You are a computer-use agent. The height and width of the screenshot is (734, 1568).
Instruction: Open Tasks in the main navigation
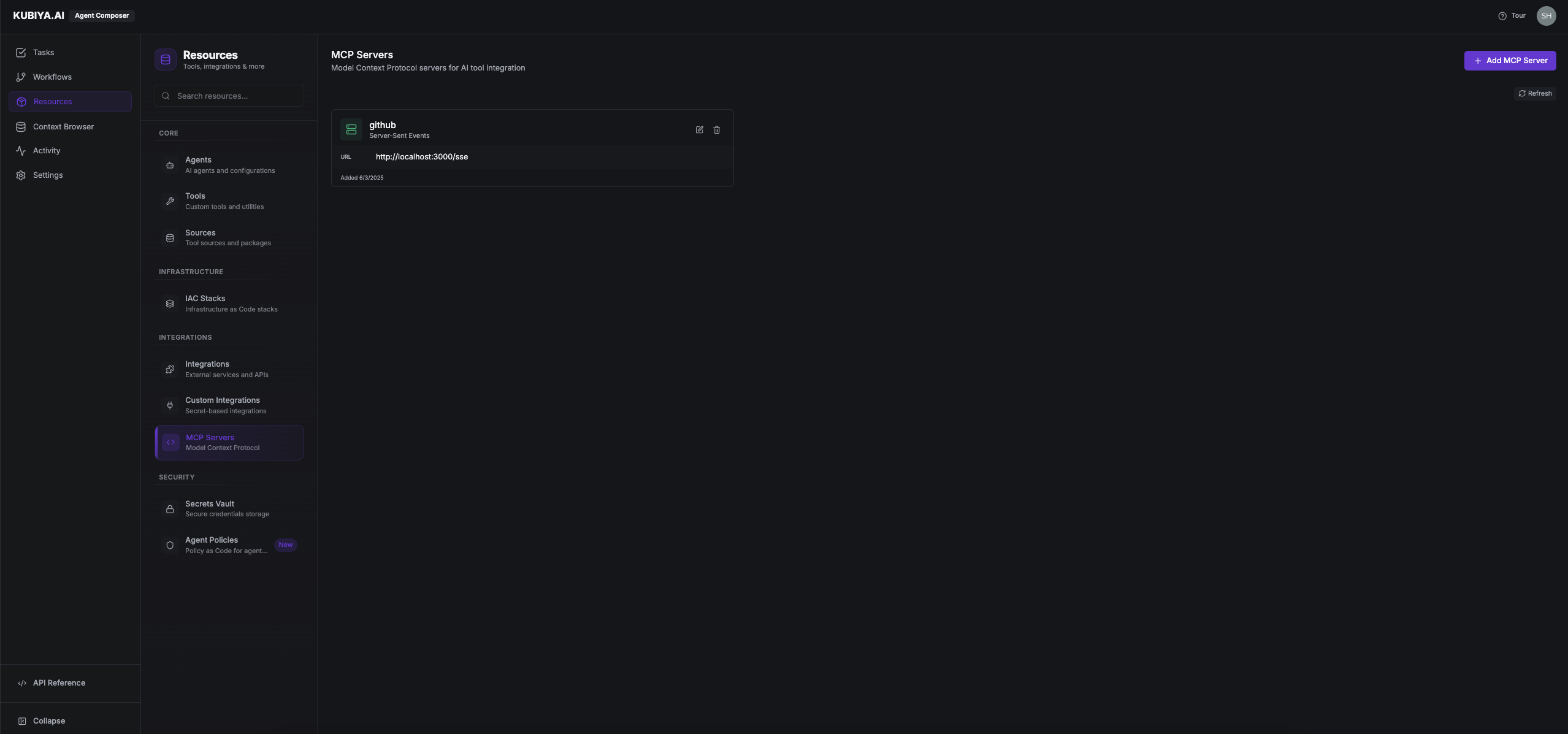click(70, 53)
